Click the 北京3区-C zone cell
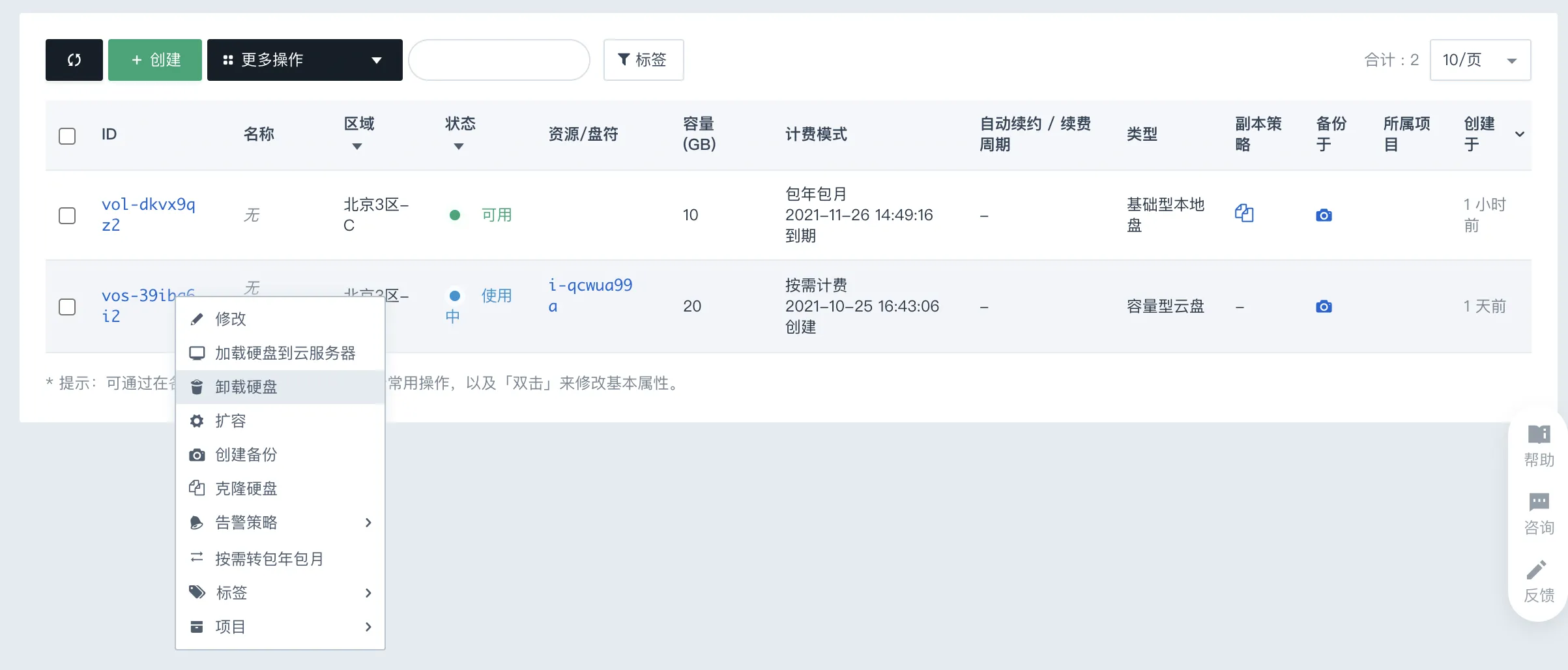The height and width of the screenshot is (670, 1568). point(376,214)
